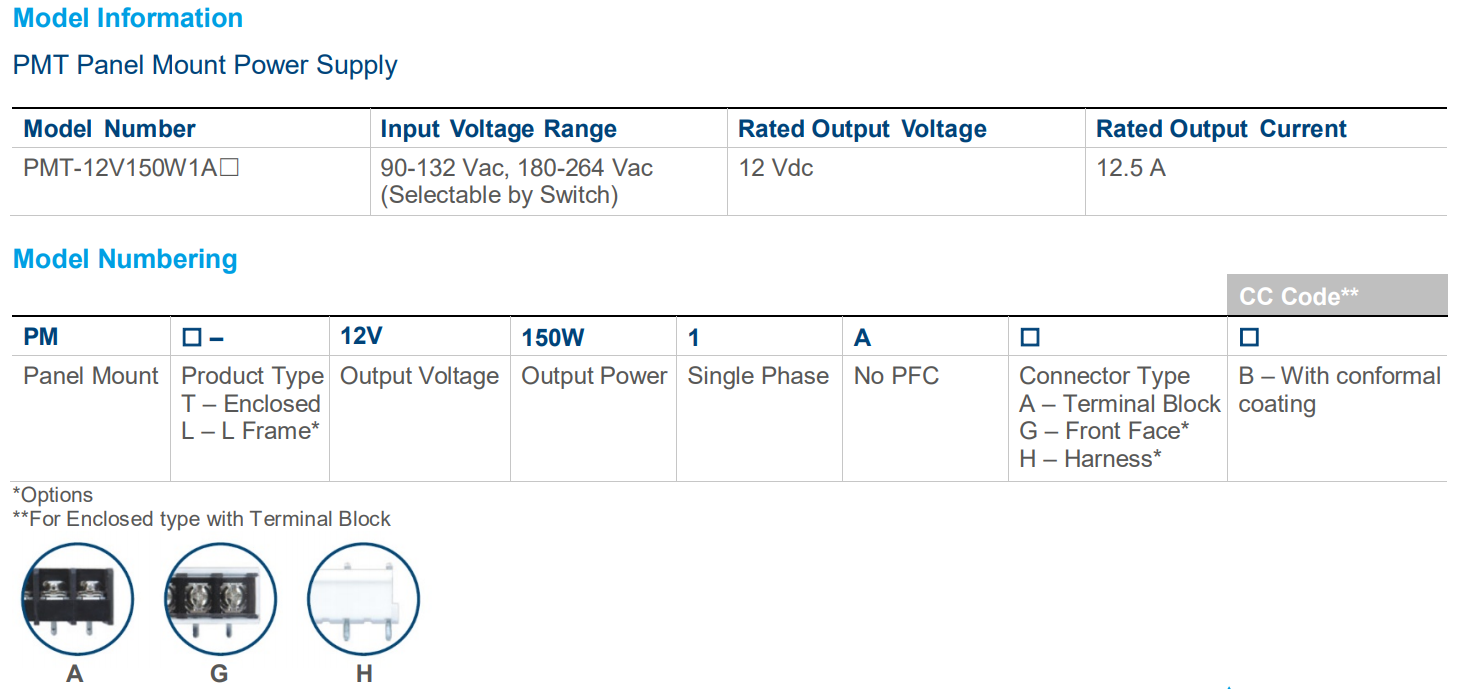Click the square placeholder under CC Code
The image size is (1477, 689).
pos(1249,338)
